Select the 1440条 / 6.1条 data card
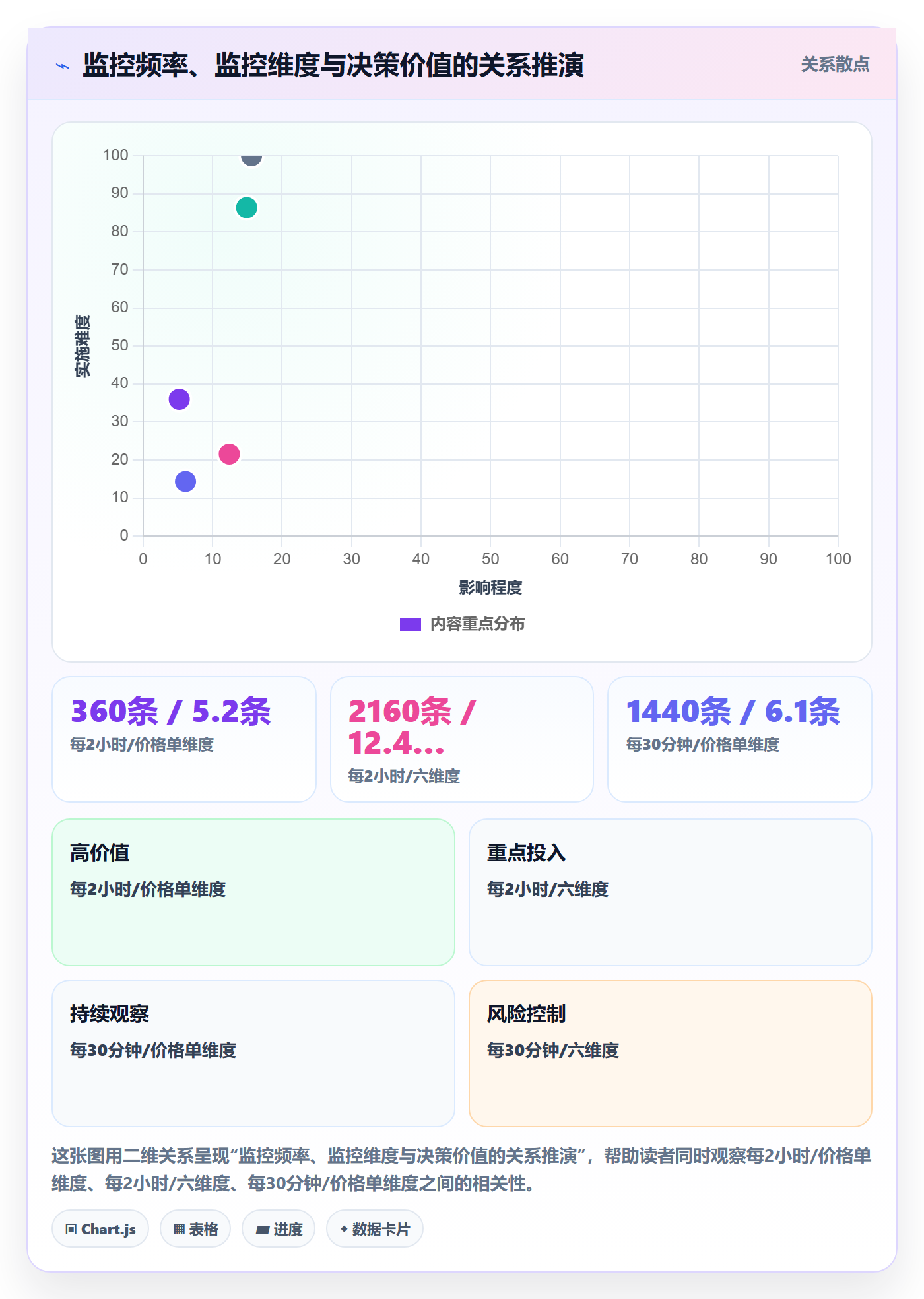Screen dimensions: 924x1299 [740, 739]
